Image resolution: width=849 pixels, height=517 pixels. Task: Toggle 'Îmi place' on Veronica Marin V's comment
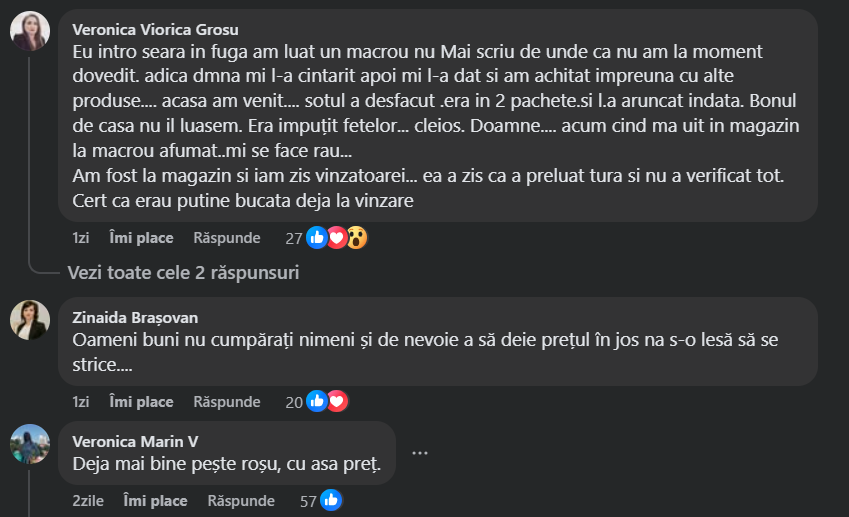155,500
